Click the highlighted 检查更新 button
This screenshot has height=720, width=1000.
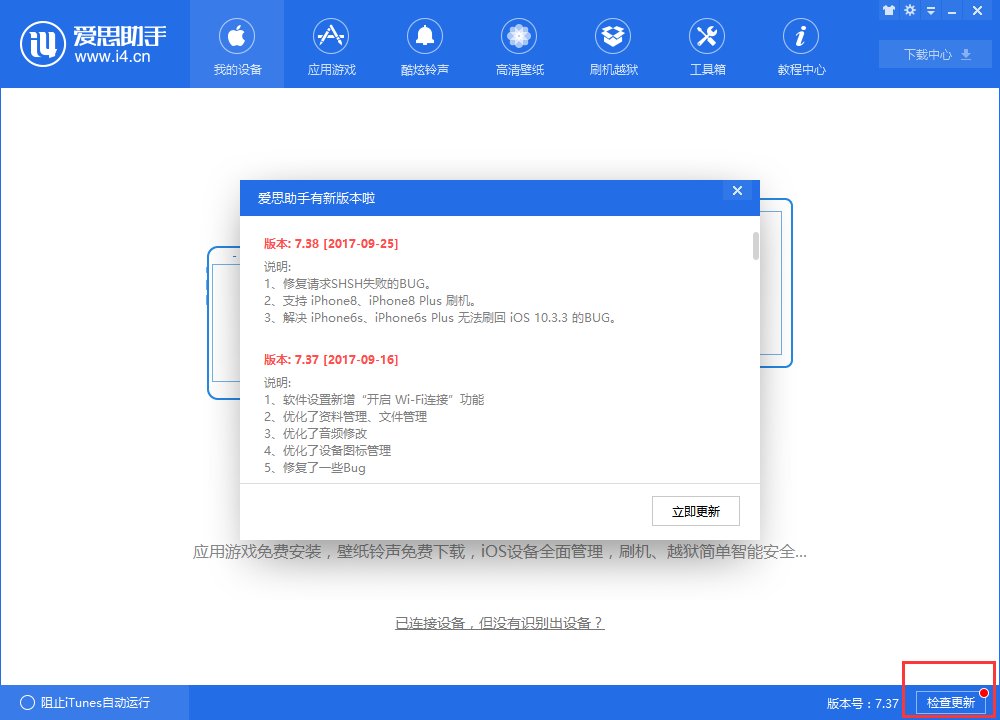(x=949, y=703)
